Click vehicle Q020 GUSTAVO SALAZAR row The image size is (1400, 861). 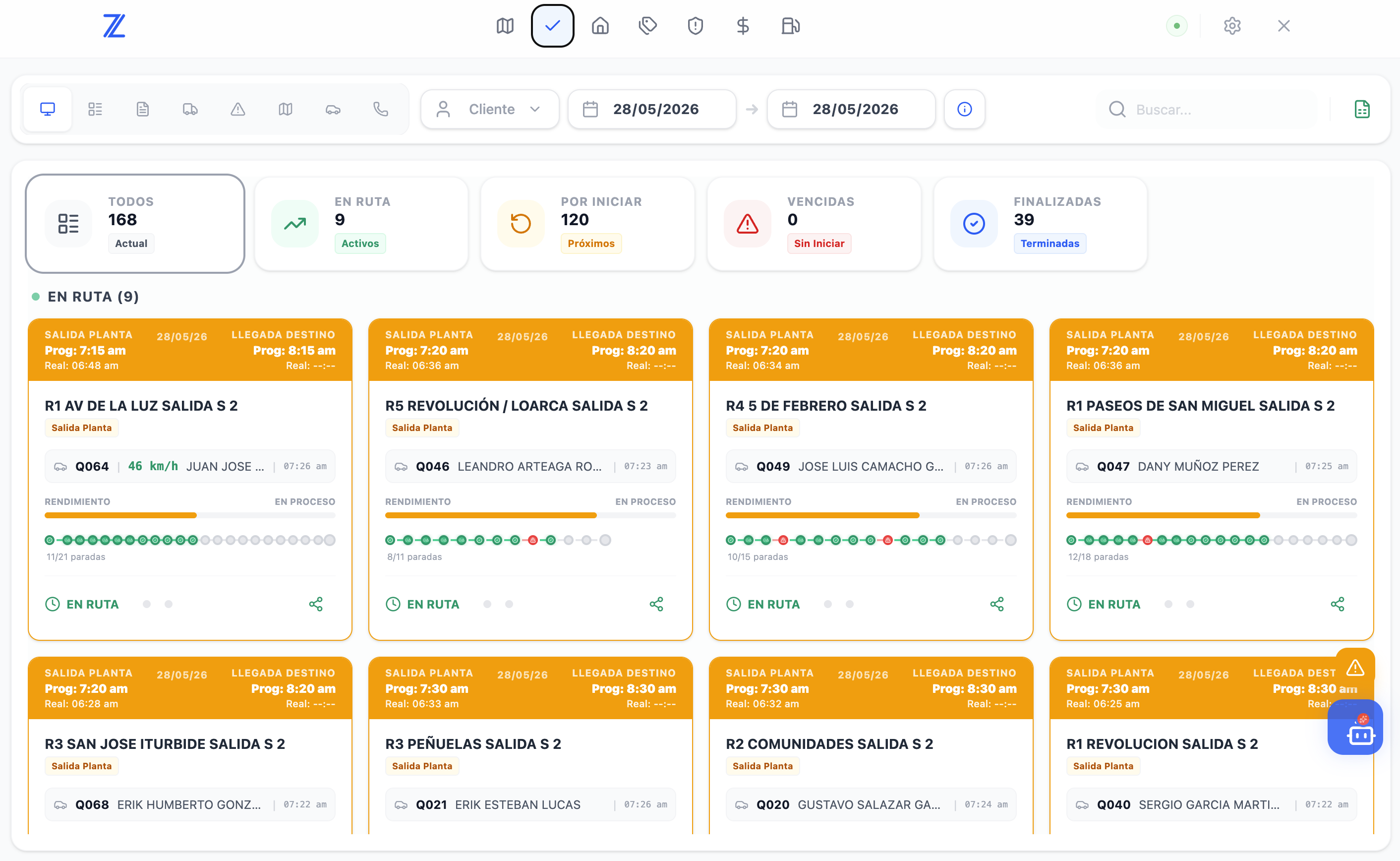click(872, 804)
